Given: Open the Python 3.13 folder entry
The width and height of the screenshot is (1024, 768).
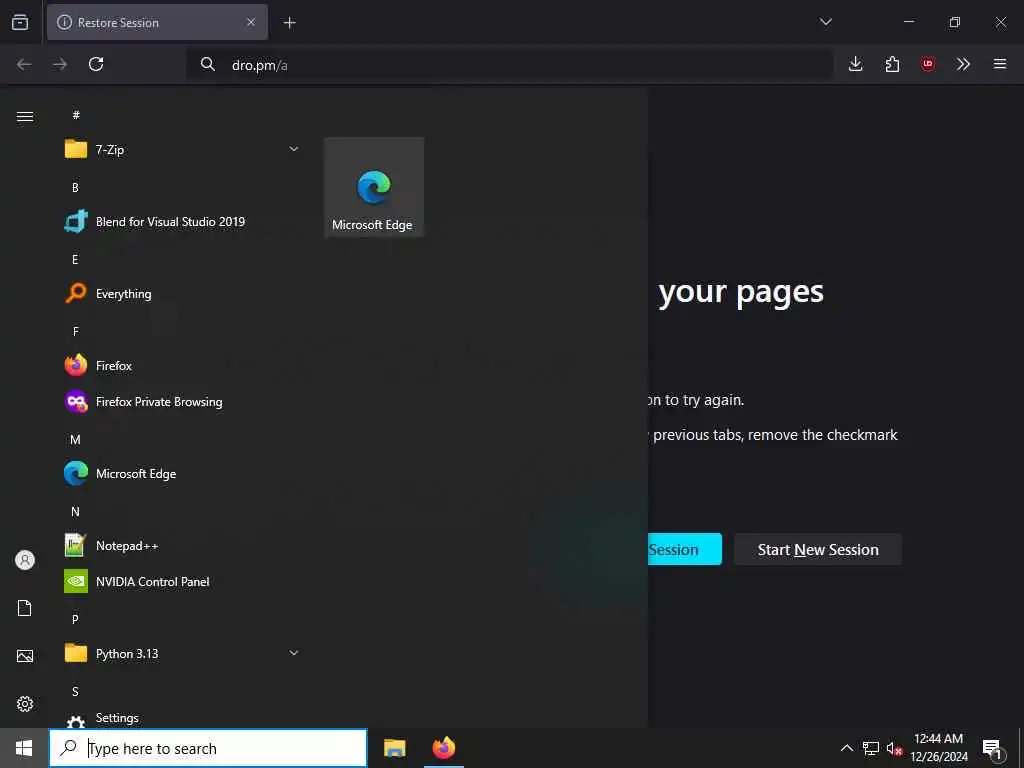Looking at the screenshot, I should (181, 653).
